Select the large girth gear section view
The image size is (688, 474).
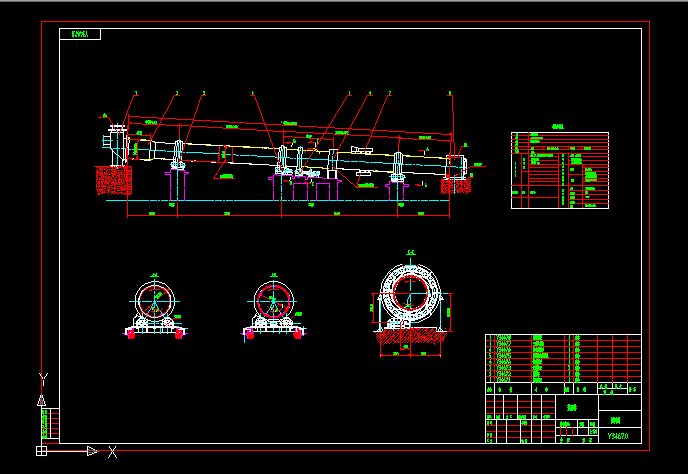[411, 304]
